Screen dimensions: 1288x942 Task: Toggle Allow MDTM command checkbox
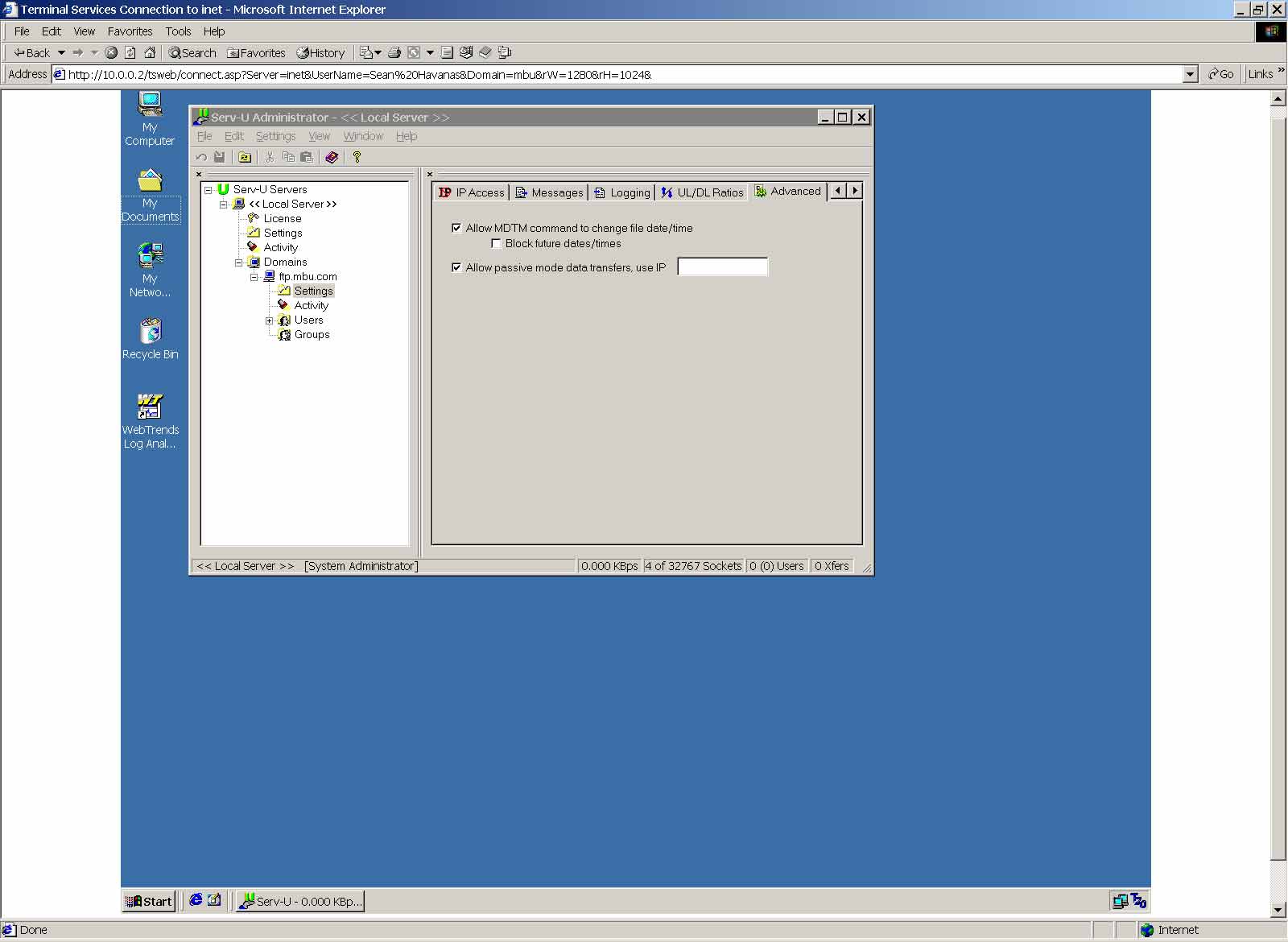click(456, 228)
